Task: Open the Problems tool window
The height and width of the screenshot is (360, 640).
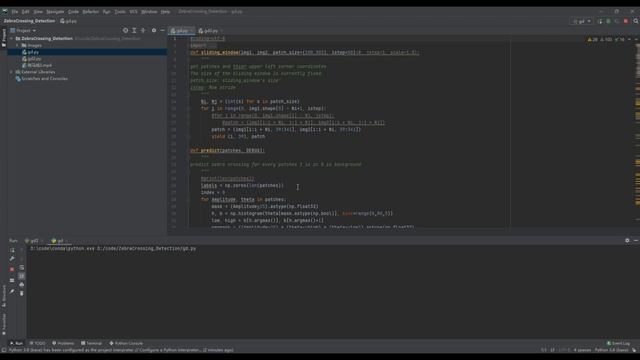Action: pos(63,343)
